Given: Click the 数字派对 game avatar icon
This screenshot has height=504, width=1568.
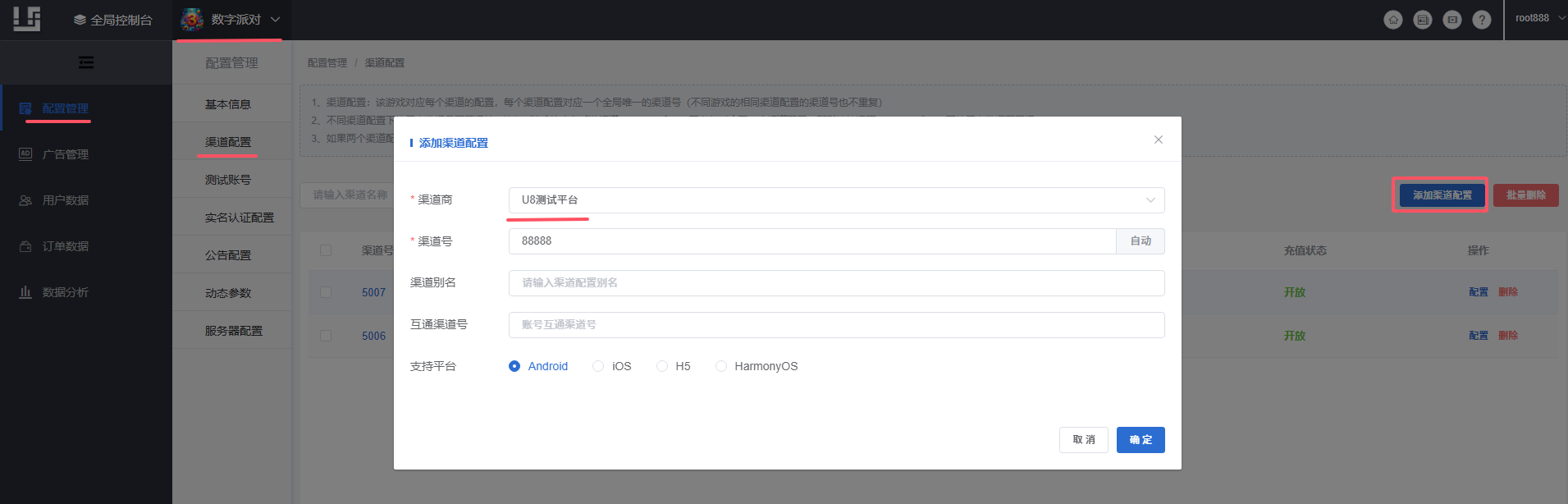Looking at the screenshot, I should click(192, 19).
